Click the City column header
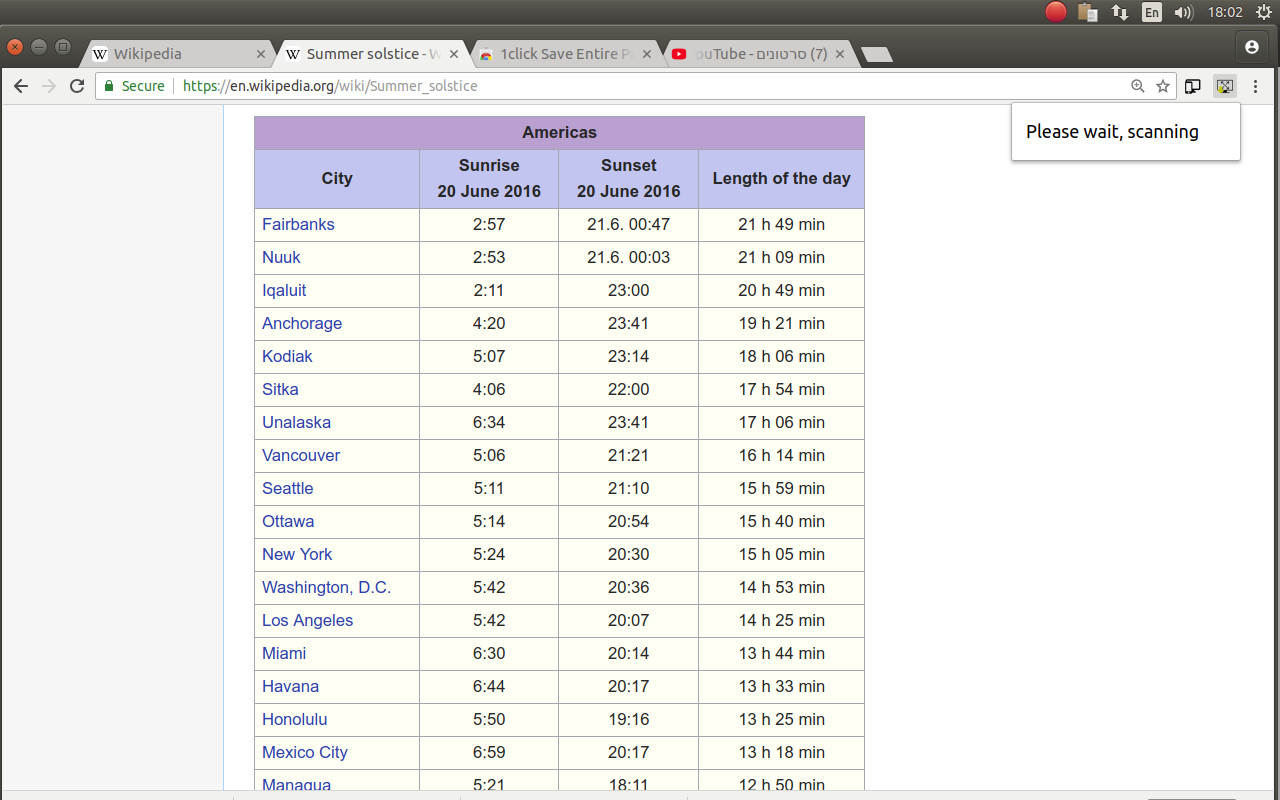The height and width of the screenshot is (800, 1280). point(337,179)
